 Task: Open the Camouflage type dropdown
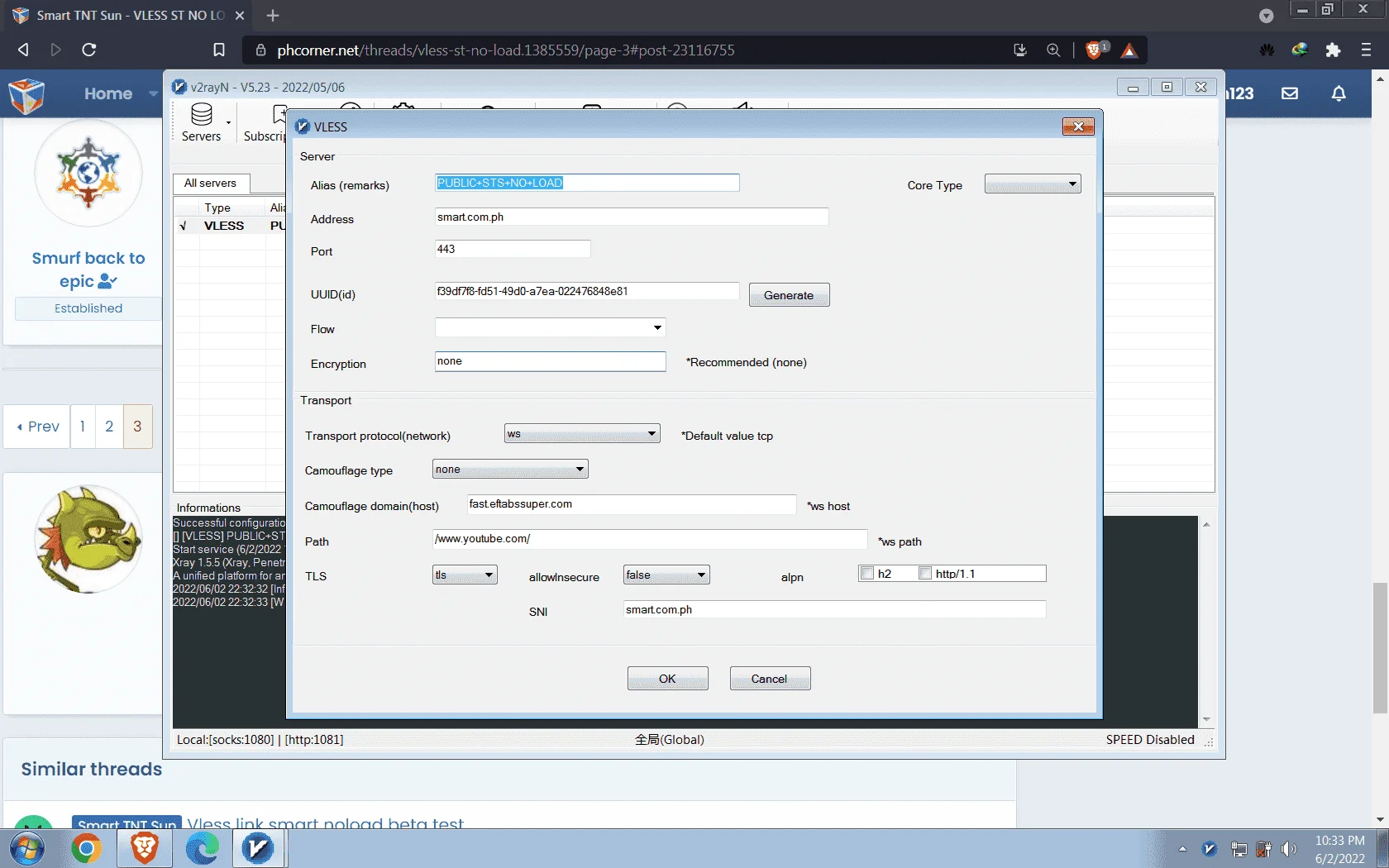pyautogui.click(x=510, y=469)
